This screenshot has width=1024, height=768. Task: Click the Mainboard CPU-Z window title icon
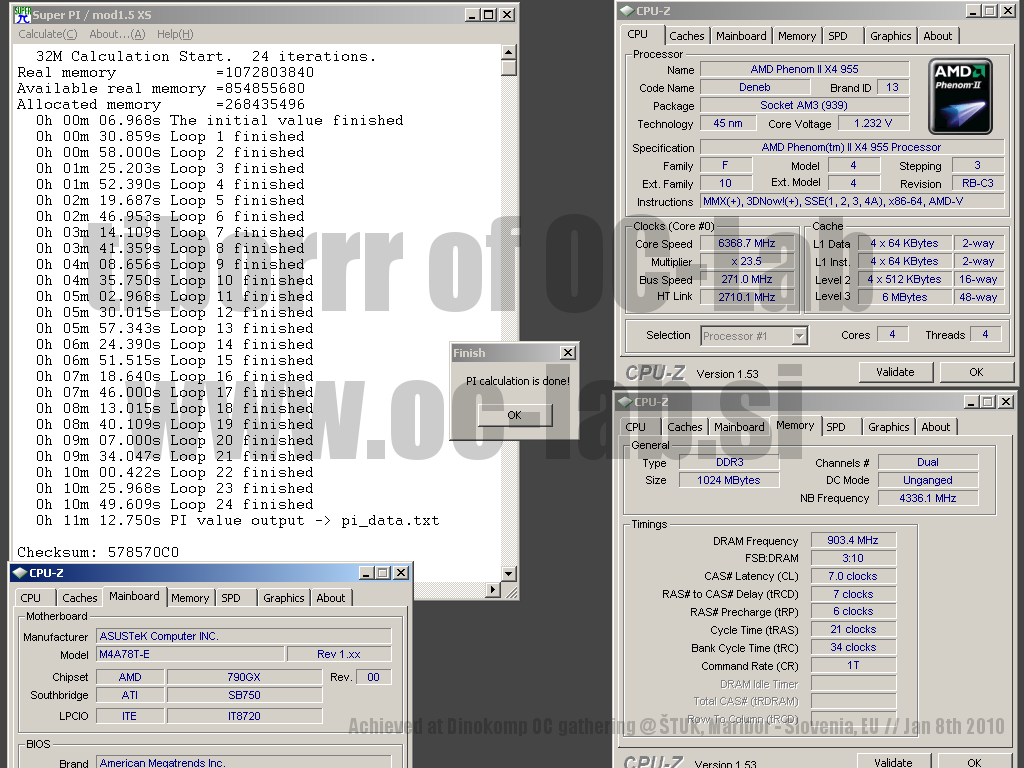(20, 573)
